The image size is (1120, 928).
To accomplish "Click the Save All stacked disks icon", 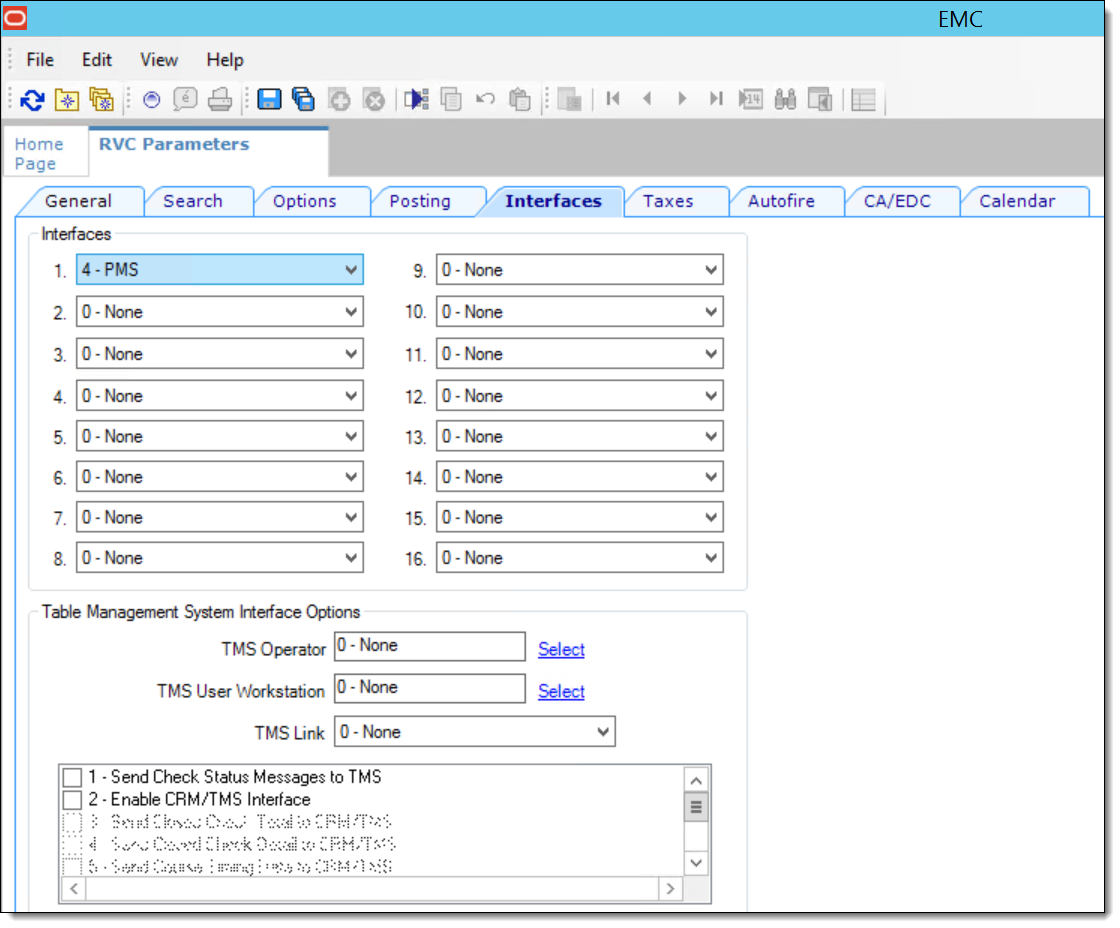I will 304,99.
